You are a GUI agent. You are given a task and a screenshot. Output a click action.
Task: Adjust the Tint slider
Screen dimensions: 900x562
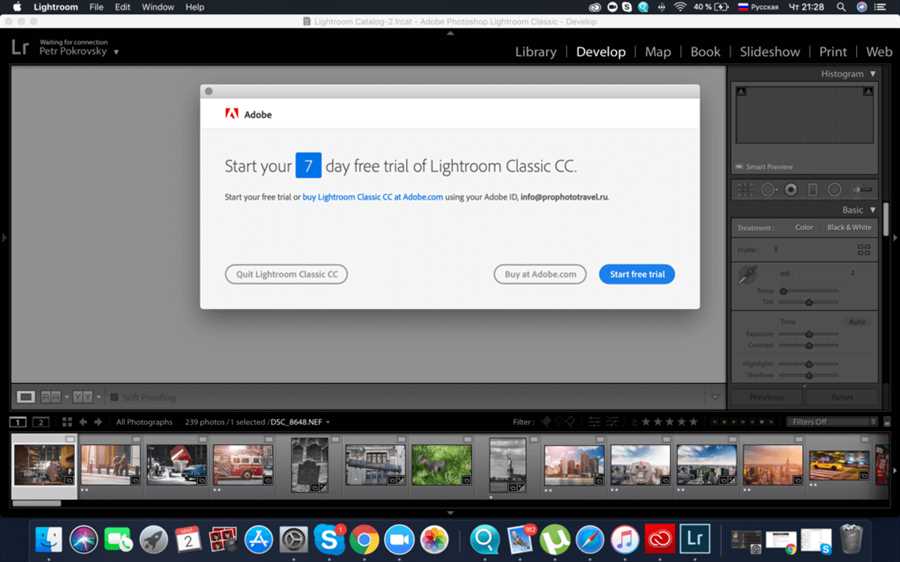click(809, 302)
